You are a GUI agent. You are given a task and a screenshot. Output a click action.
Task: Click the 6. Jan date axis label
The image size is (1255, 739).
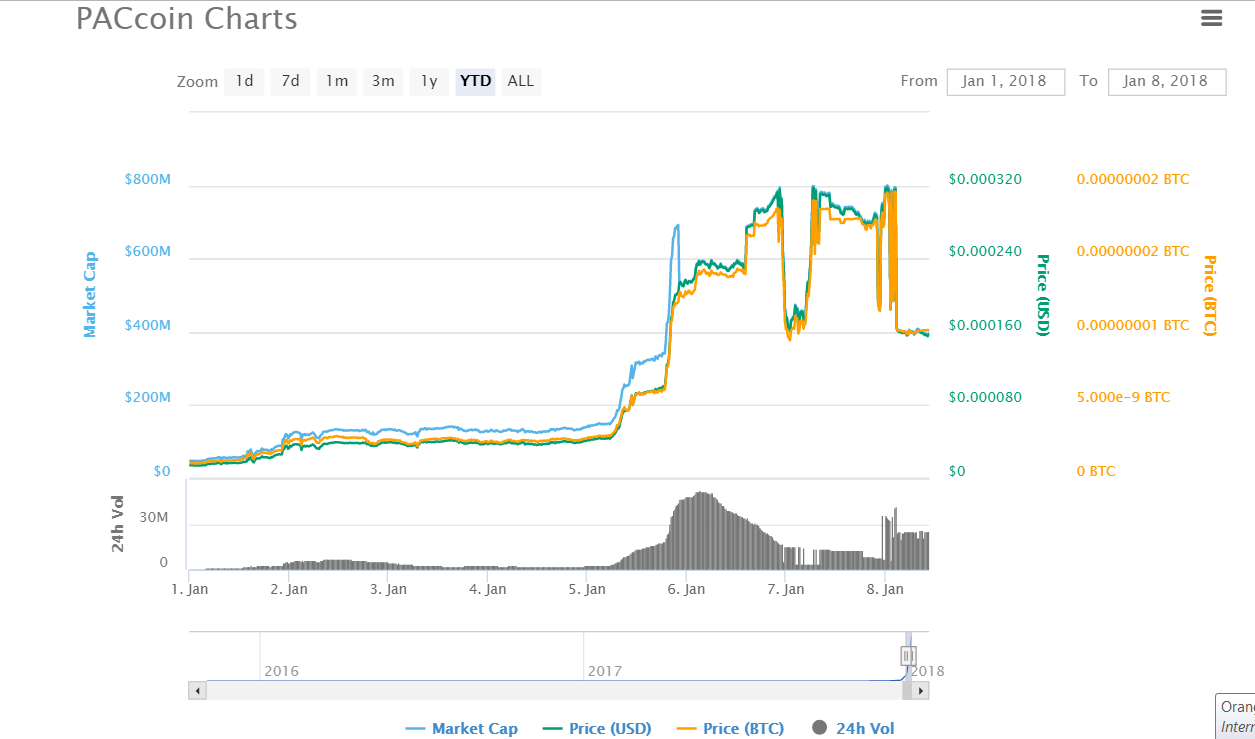tap(686, 589)
